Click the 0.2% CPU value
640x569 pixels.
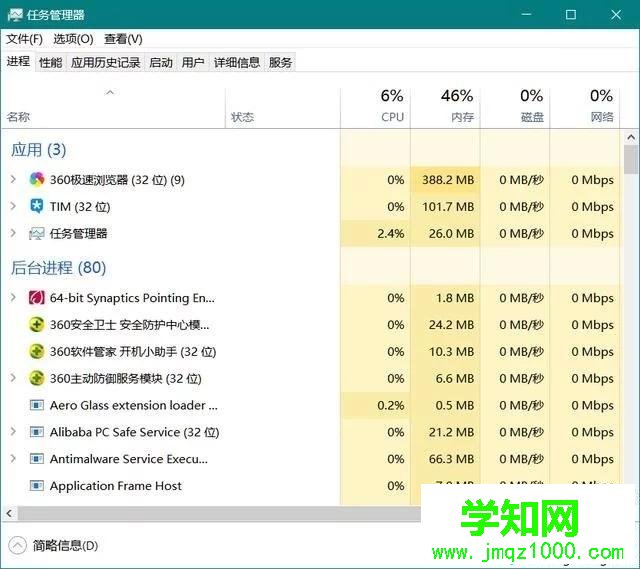click(391, 405)
